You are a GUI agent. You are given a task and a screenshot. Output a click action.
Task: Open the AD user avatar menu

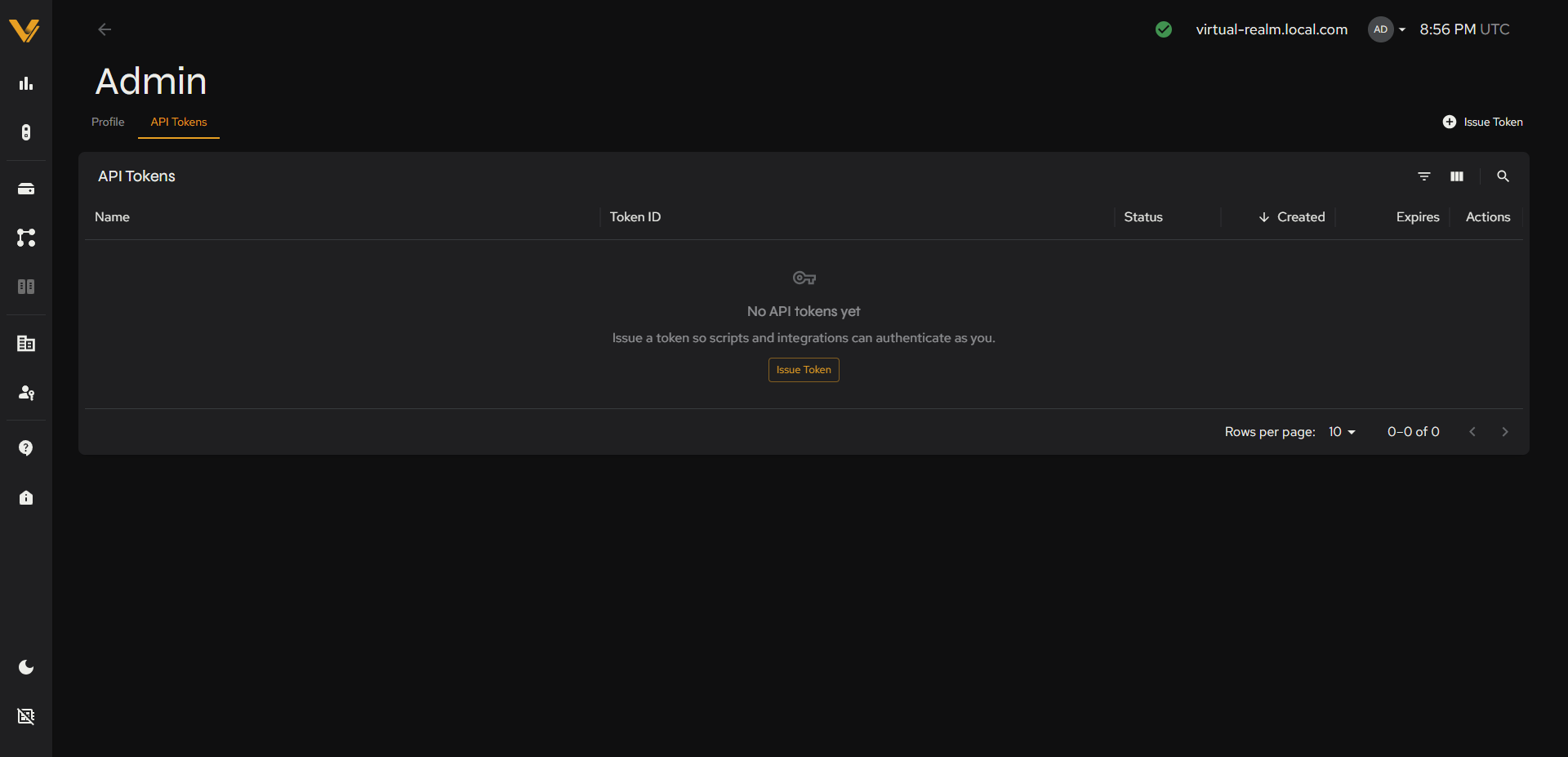[1387, 29]
